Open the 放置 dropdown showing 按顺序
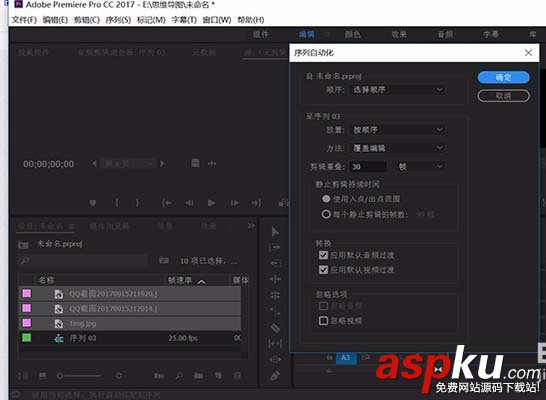The width and height of the screenshot is (546, 400). pyautogui.click(x=397, y=130)
